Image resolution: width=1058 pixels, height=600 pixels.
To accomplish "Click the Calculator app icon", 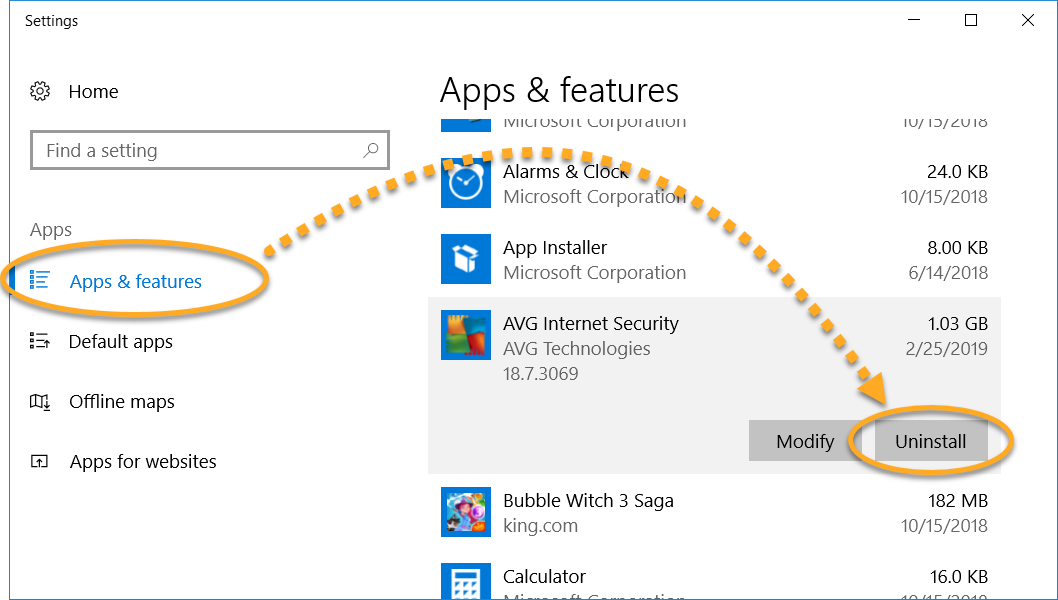I will (466, 581).
